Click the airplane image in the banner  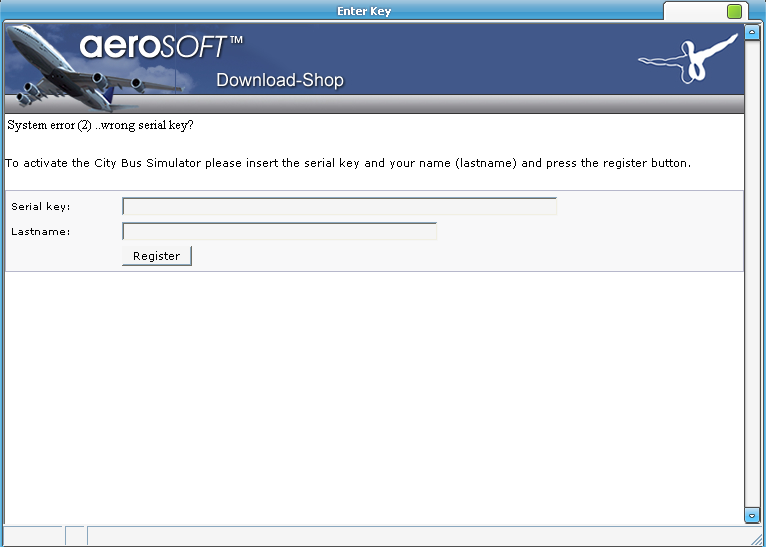tap(93, 67)
